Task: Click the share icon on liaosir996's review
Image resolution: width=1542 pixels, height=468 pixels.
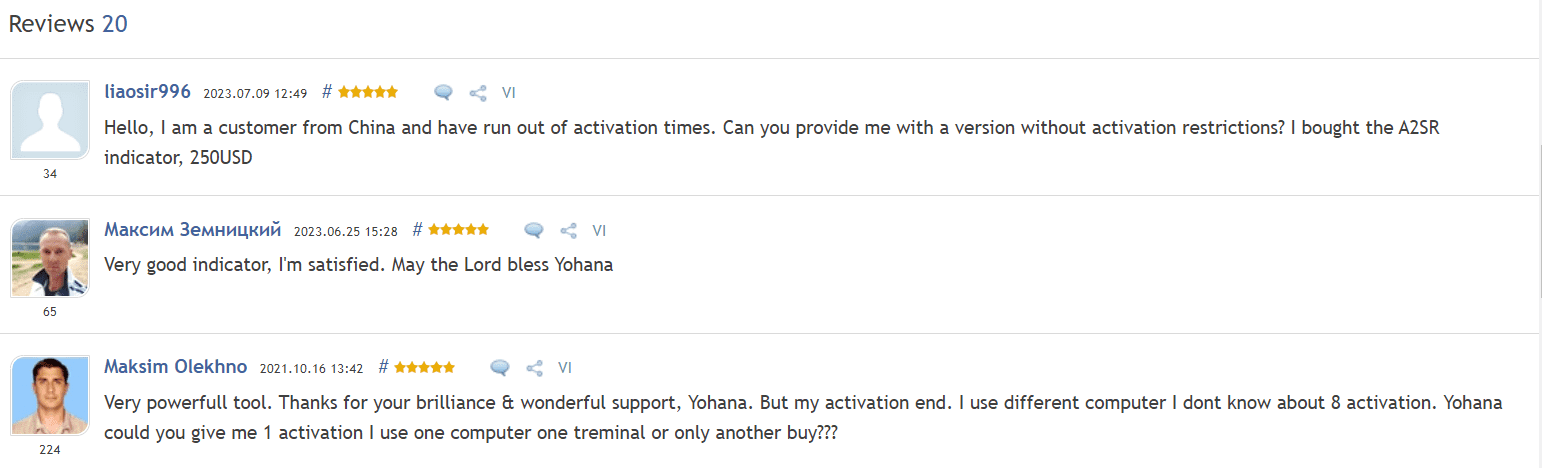Action: tap(478, 93)
